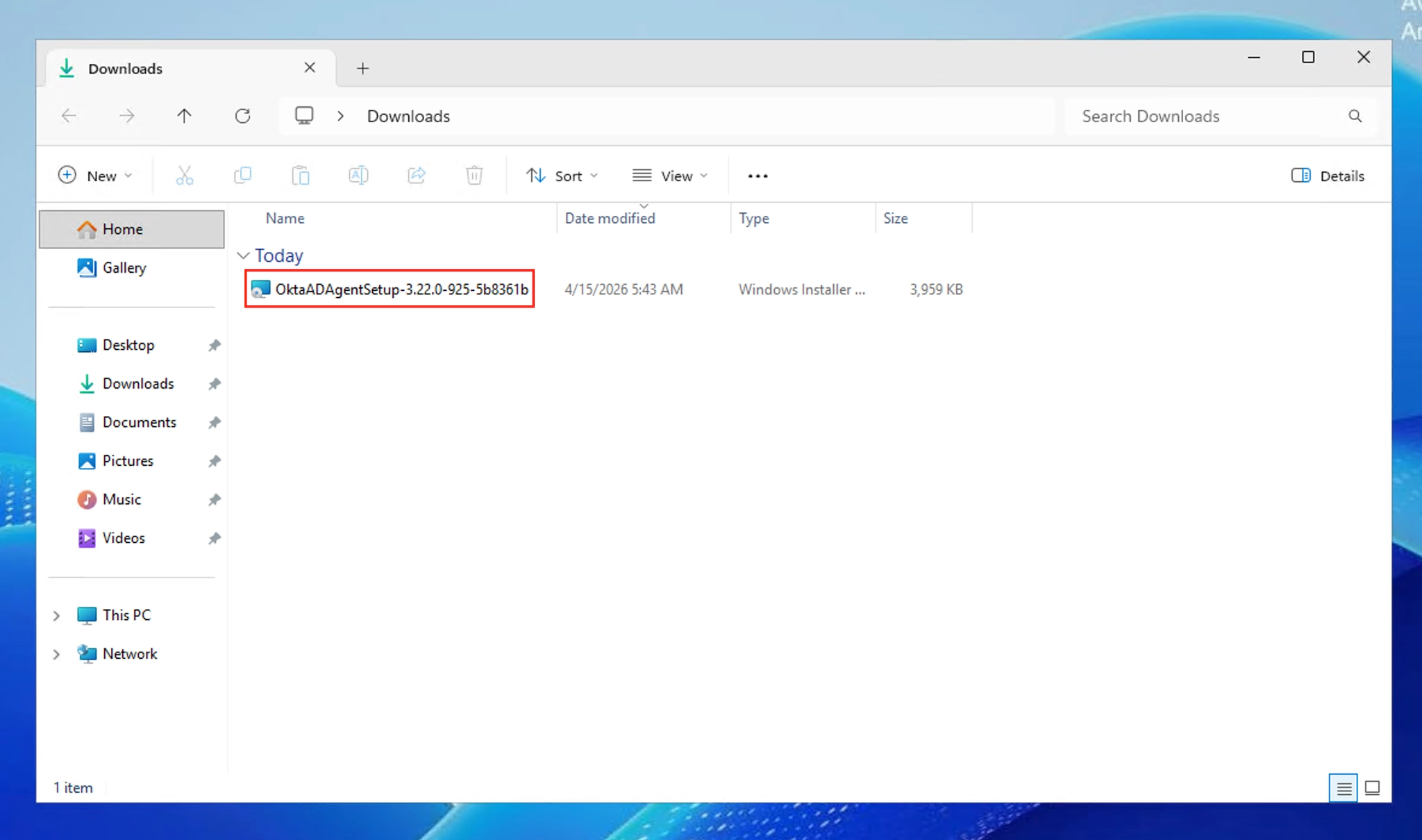Click the PC icon in address bar
The height and width of the screenshot is (840, 1422).
304,115
